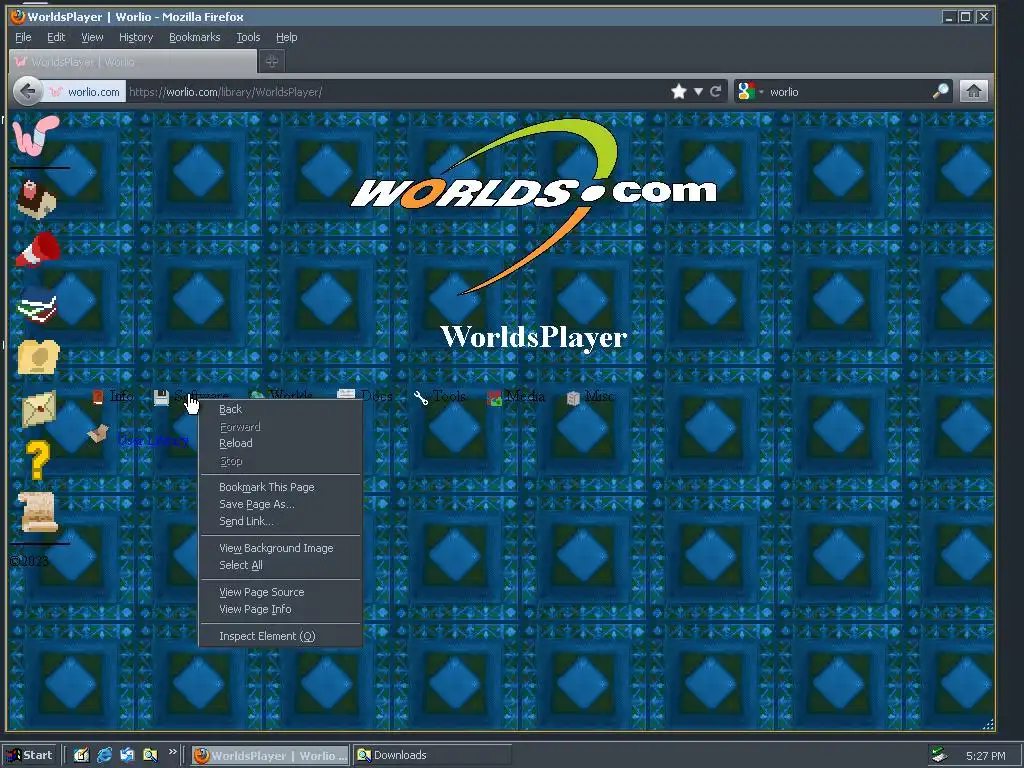Click the picture icon beside Media
Viewport: 1024px width, 768px height.
[494, 398]
